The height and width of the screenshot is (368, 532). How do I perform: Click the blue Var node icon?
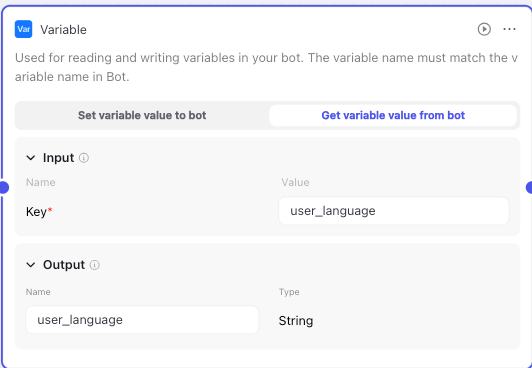23,29
